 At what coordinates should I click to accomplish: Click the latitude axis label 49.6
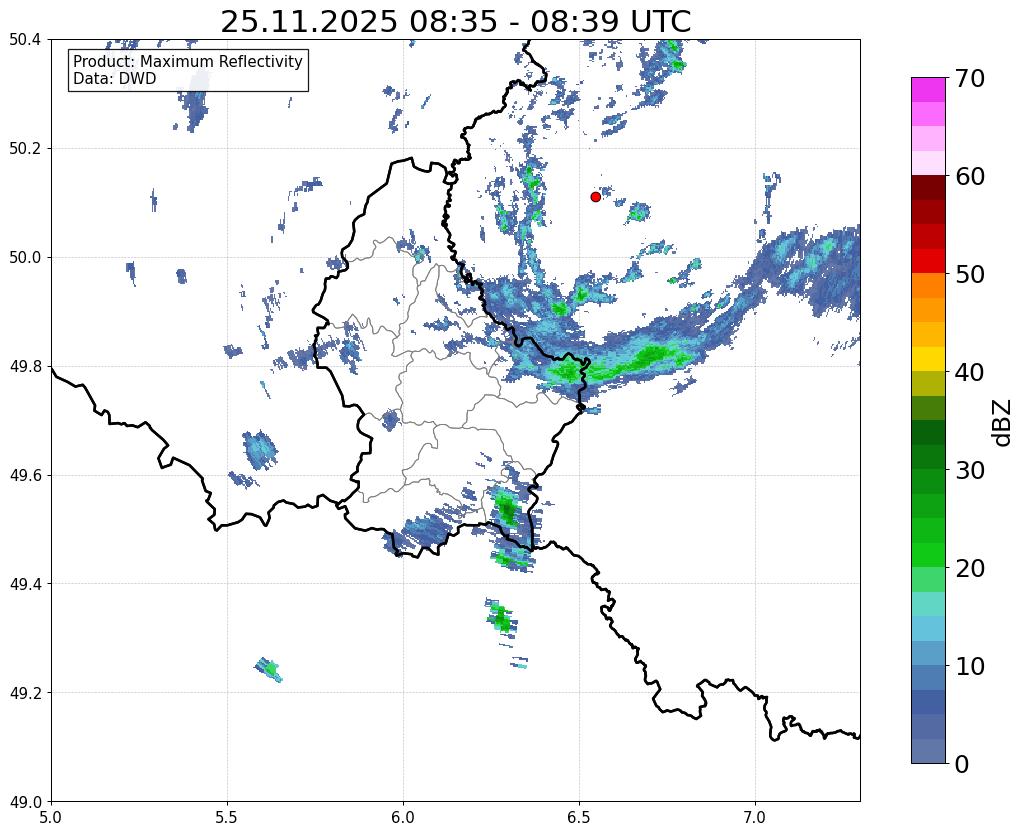tap(25, 475)
